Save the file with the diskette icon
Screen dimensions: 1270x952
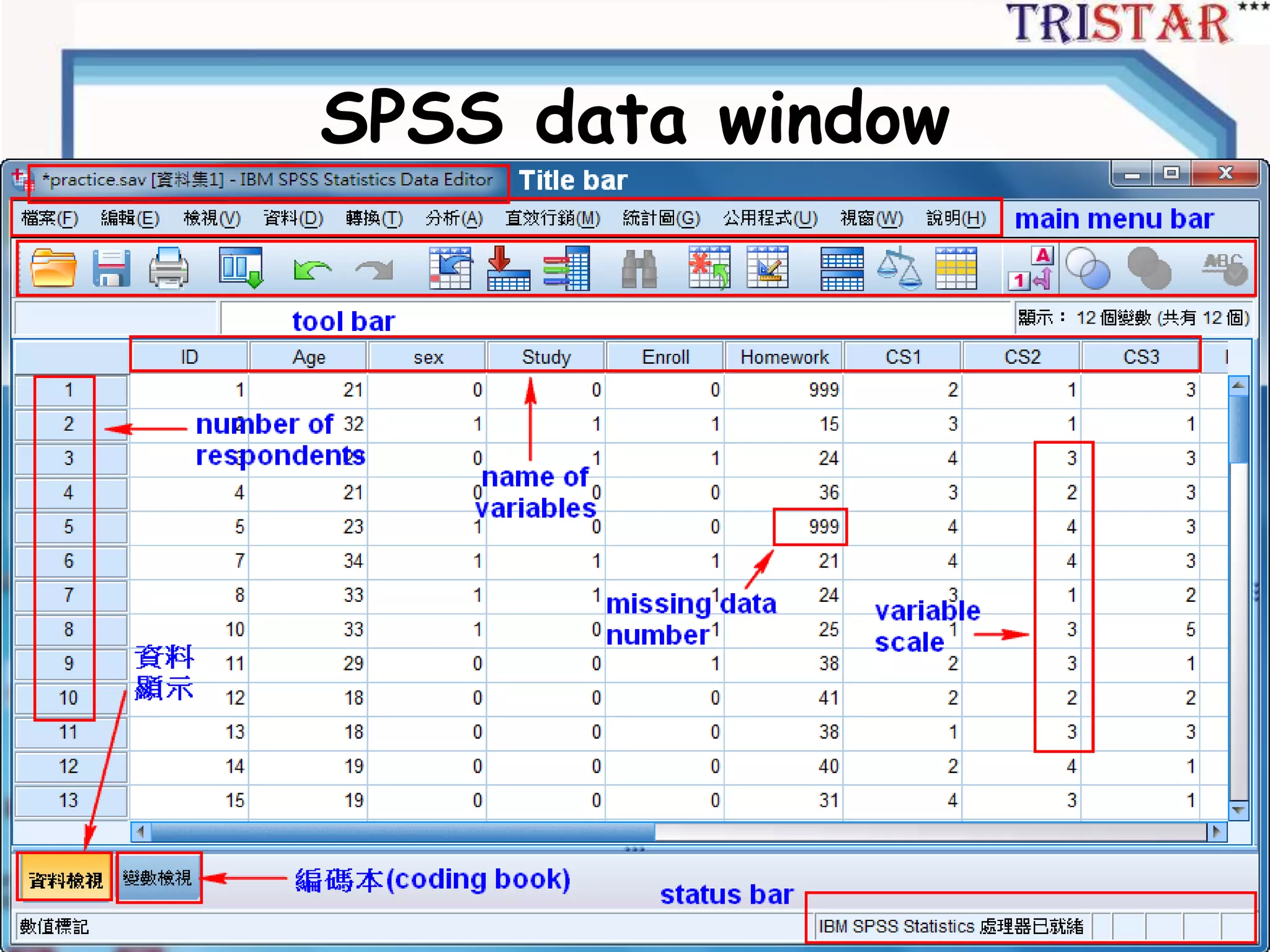[x=111, y=268]
